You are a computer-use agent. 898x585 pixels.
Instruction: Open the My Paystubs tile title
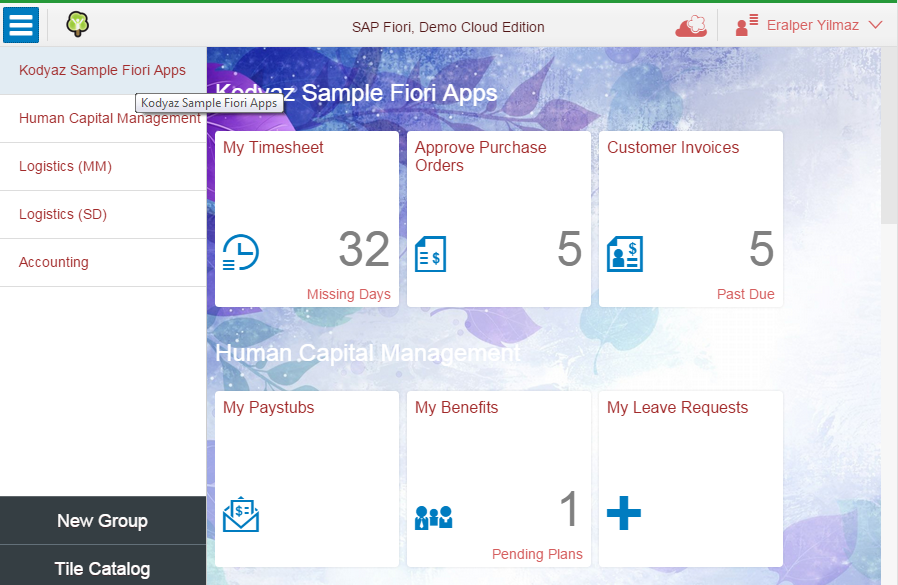pos(269,408)
